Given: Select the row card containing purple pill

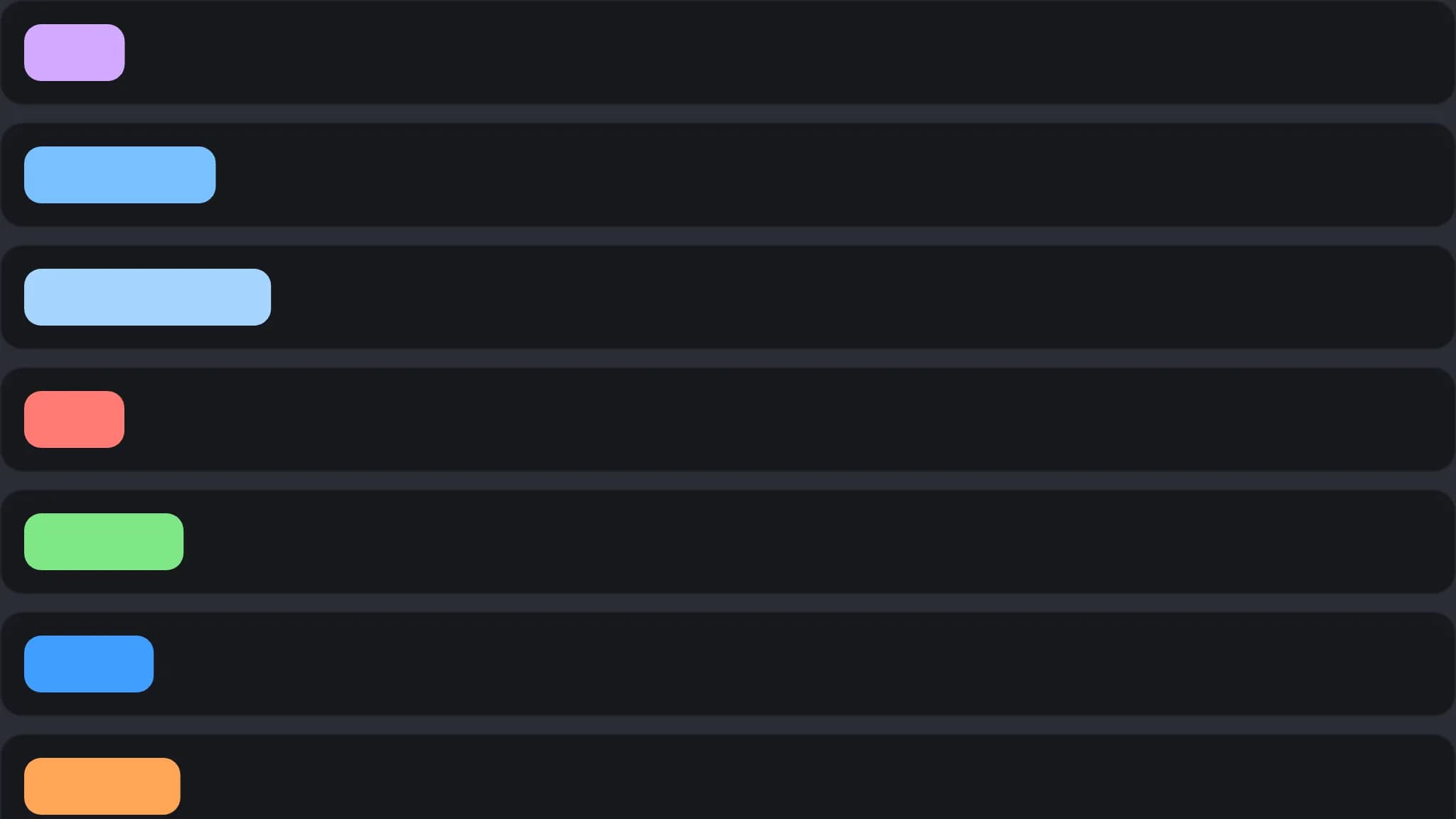Looking at the screenshot, I should (728, 53).
